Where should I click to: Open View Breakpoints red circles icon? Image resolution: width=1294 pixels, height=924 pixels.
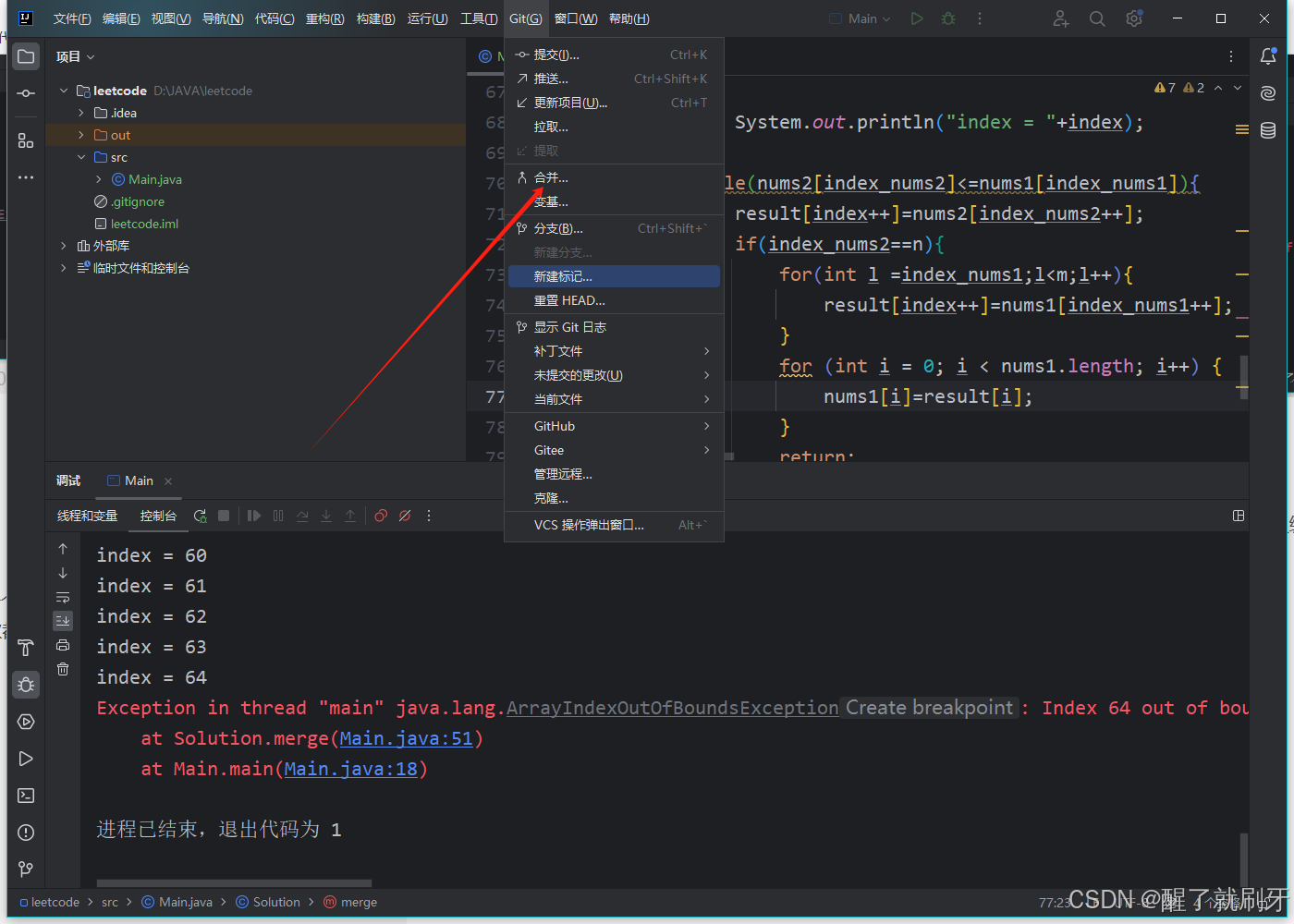point(381,516)
